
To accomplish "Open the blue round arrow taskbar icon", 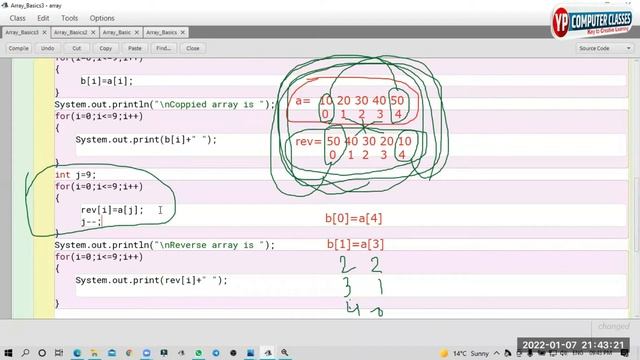I will [x=216, y=353].
